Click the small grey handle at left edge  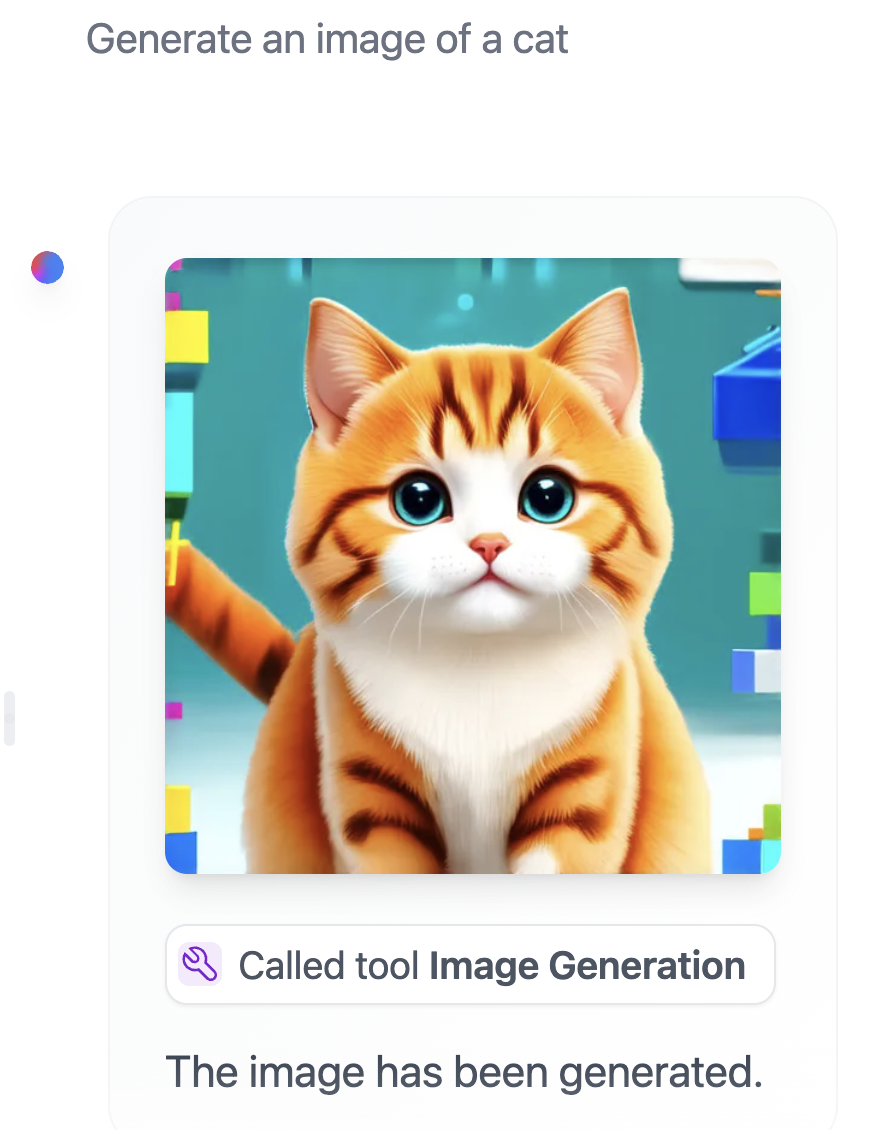point(9,718)
